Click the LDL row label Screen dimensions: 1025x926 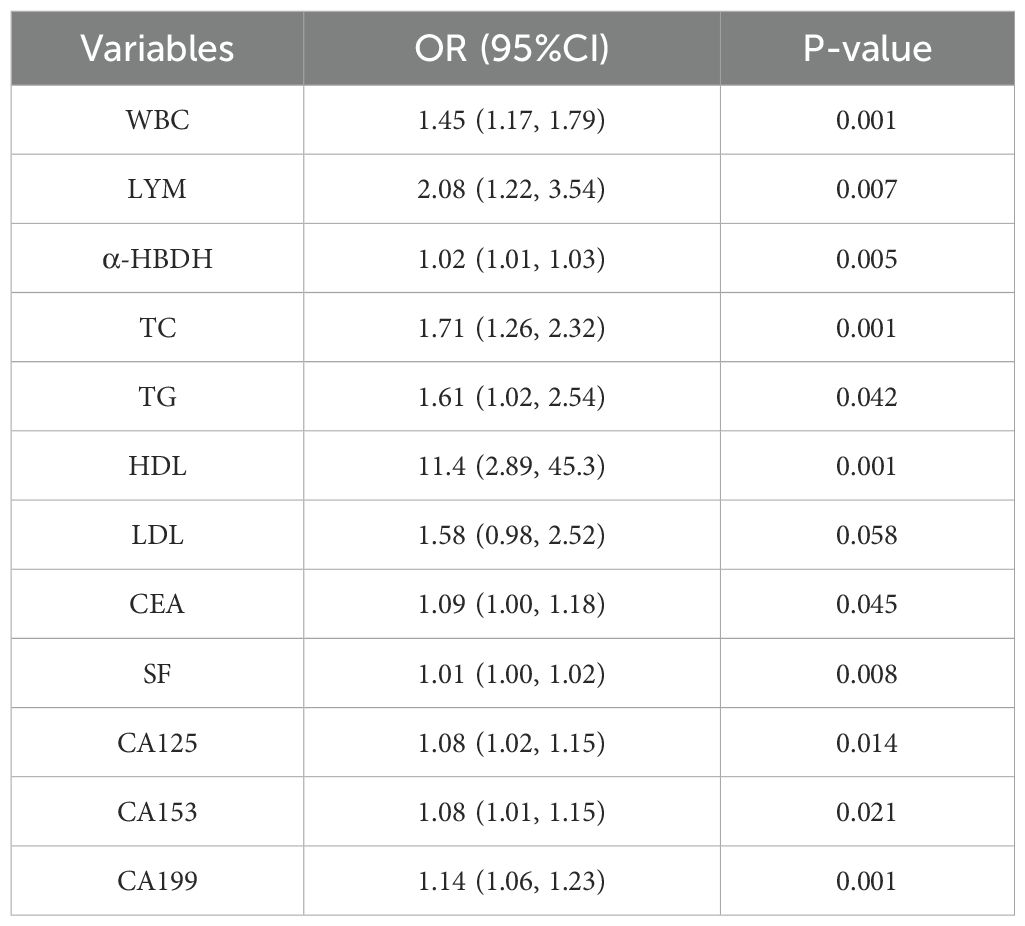[158, 535]
